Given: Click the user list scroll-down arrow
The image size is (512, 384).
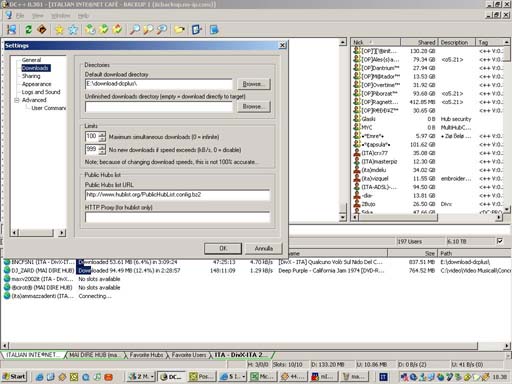Looking at the screenshot, I should click(x=507, y=209).
